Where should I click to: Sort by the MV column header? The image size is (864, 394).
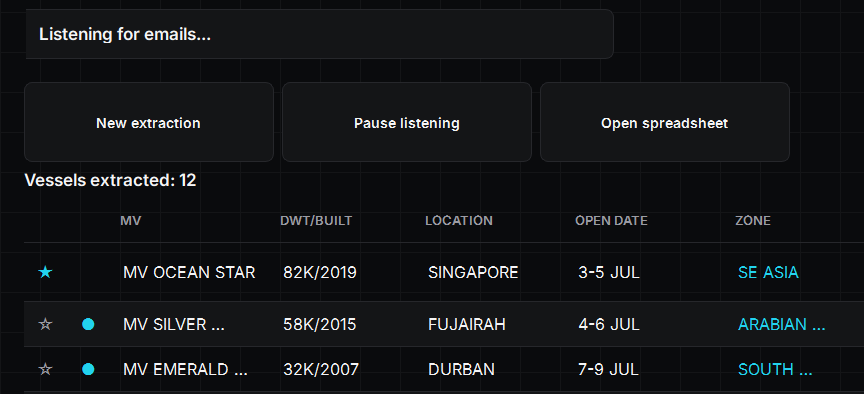coord(131,221)
